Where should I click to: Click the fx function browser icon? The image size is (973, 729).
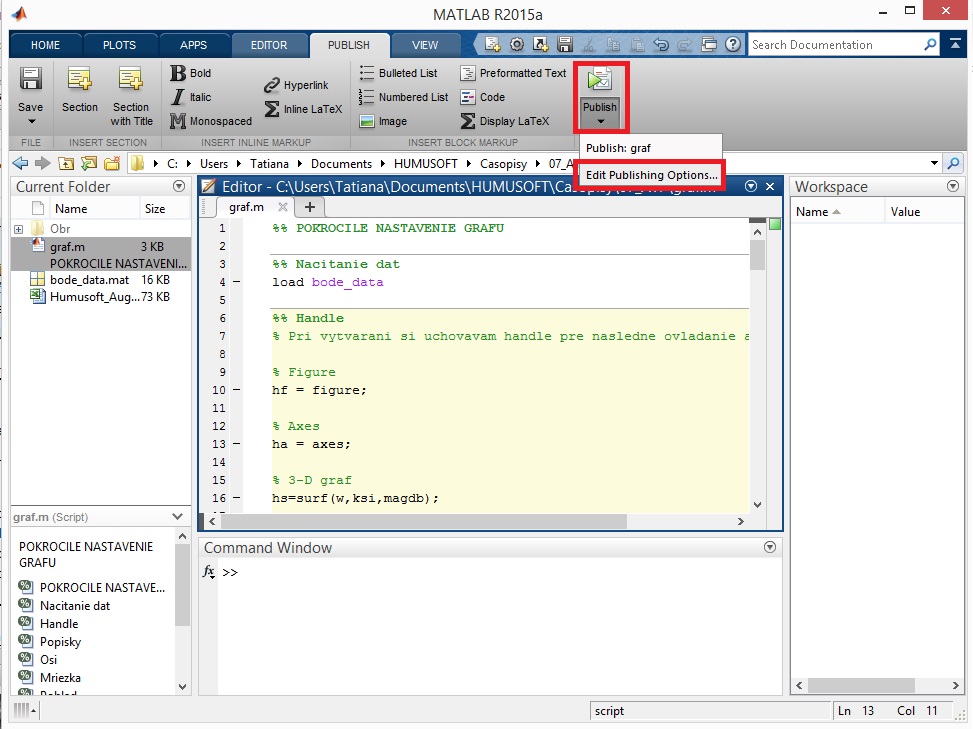point(209,571)
